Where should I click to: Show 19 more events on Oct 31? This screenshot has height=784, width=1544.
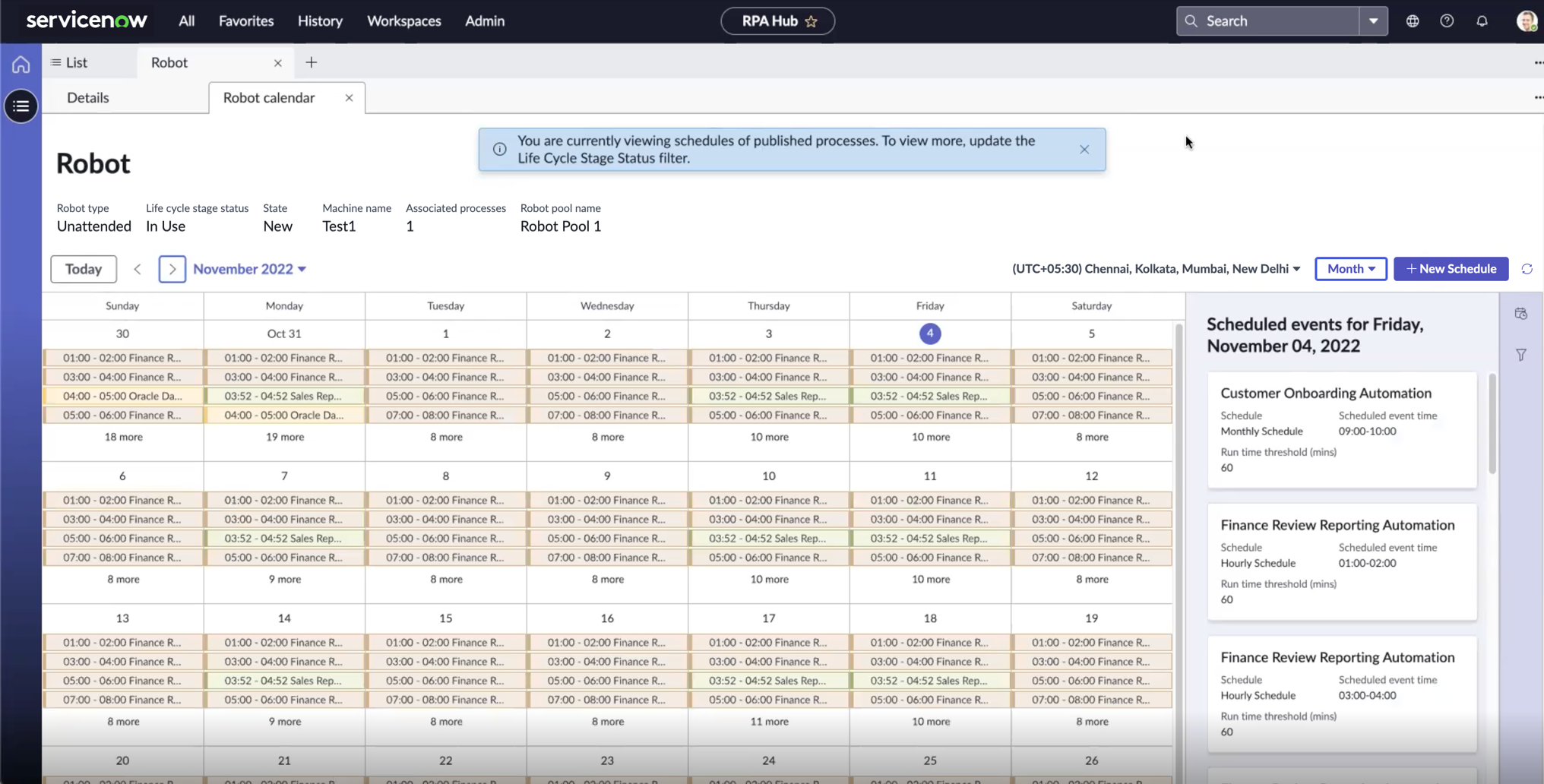(285, 437)
